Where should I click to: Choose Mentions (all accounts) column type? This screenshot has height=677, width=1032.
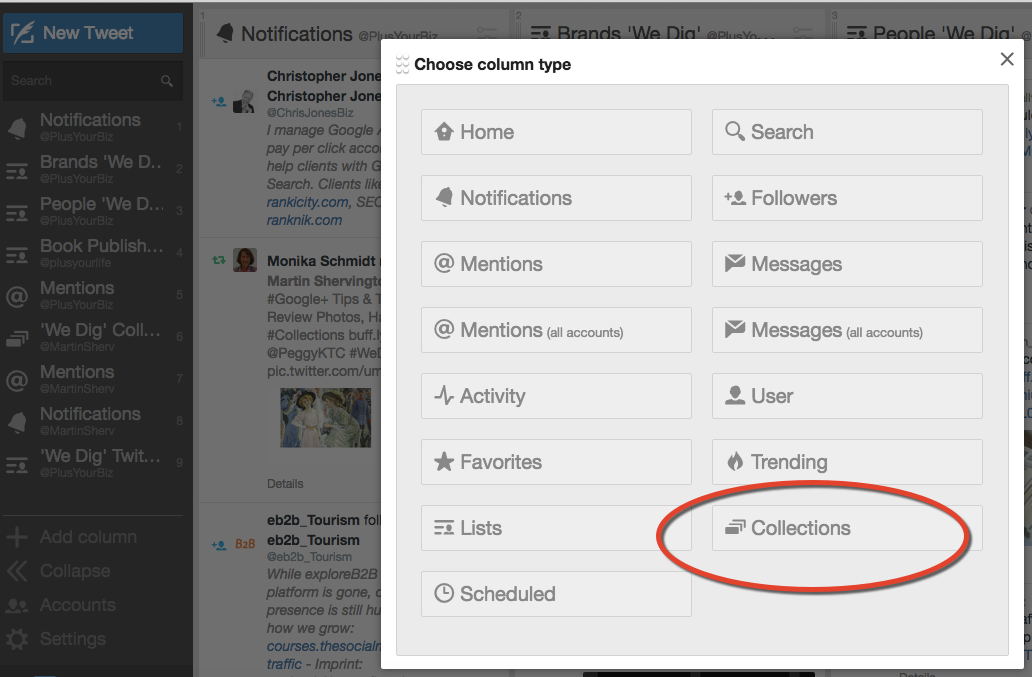click(x=556, y=330)
